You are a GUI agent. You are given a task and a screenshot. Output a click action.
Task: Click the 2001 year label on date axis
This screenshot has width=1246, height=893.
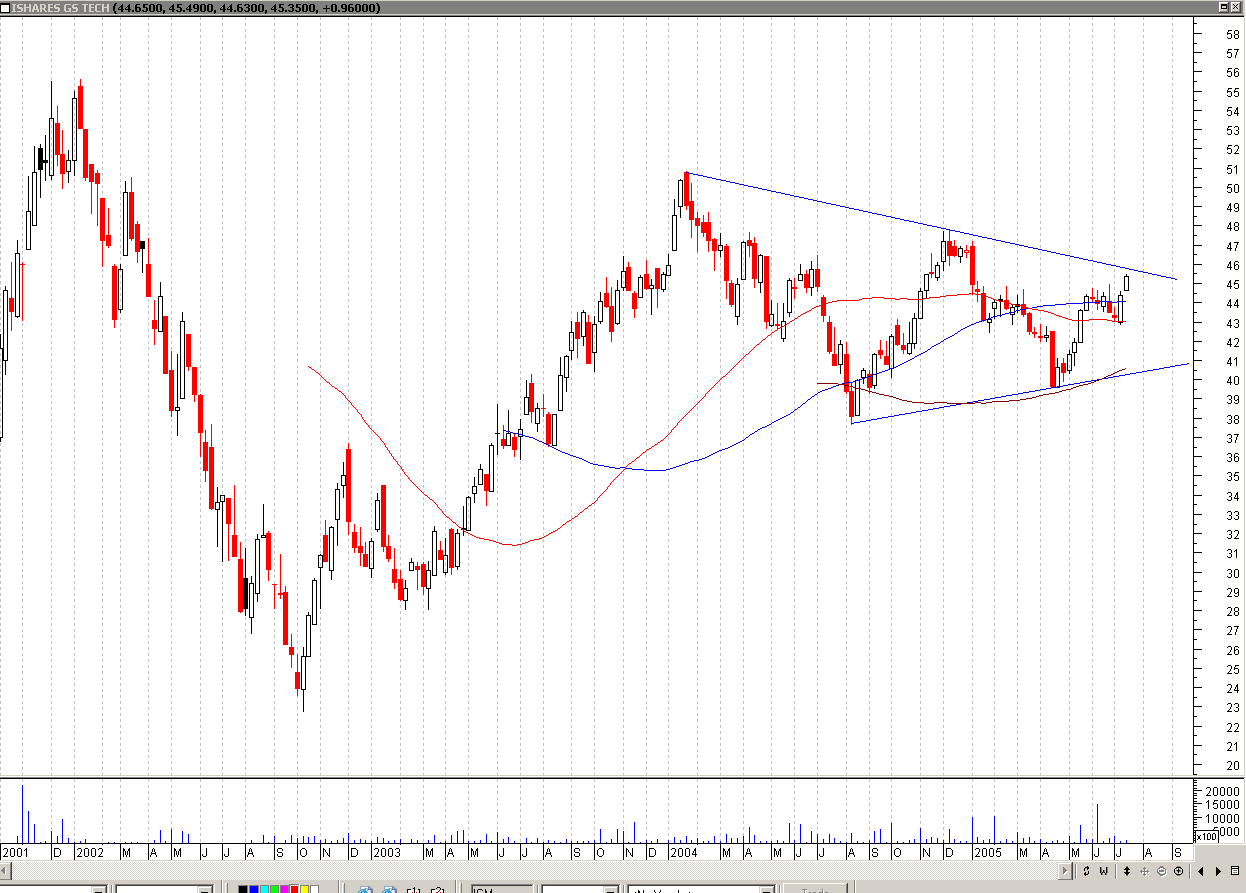(x=16, y=853)
